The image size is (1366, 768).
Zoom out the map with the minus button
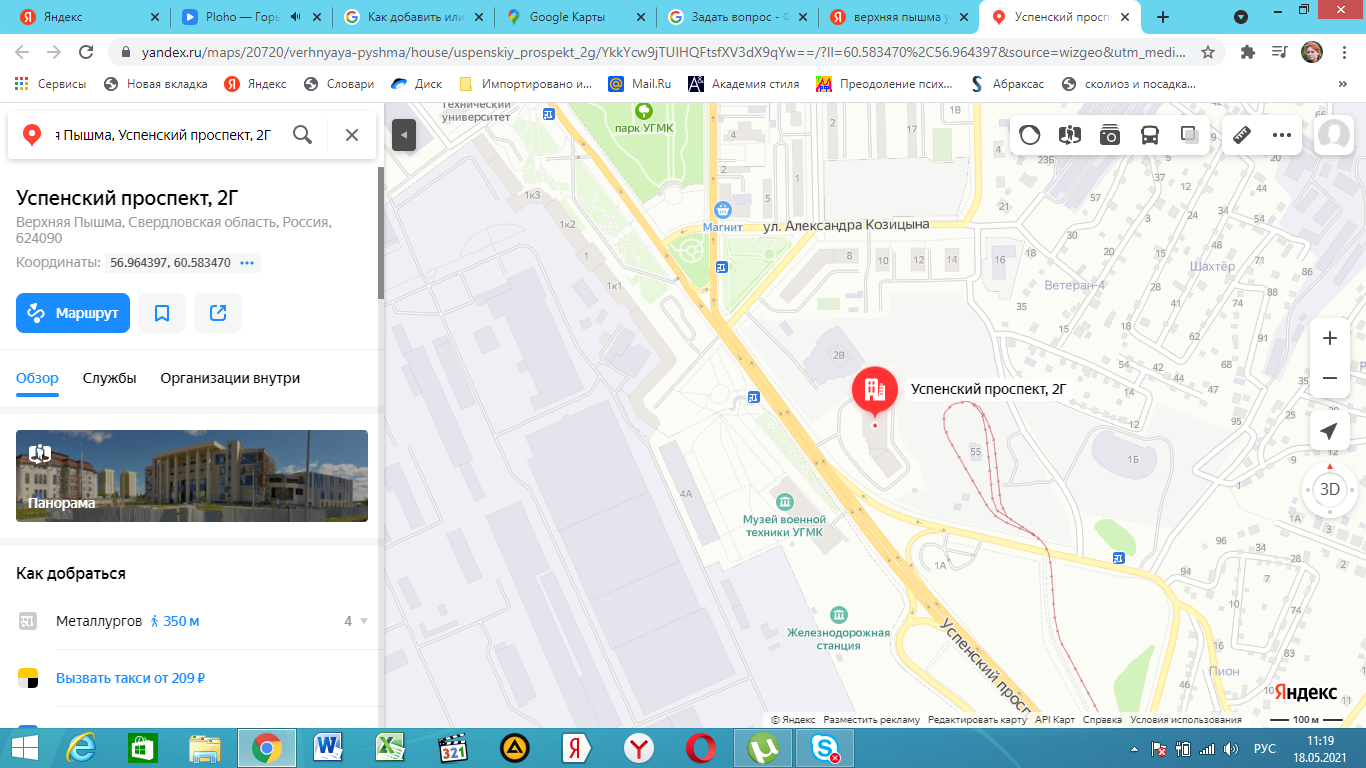(x=1330, y=378)
